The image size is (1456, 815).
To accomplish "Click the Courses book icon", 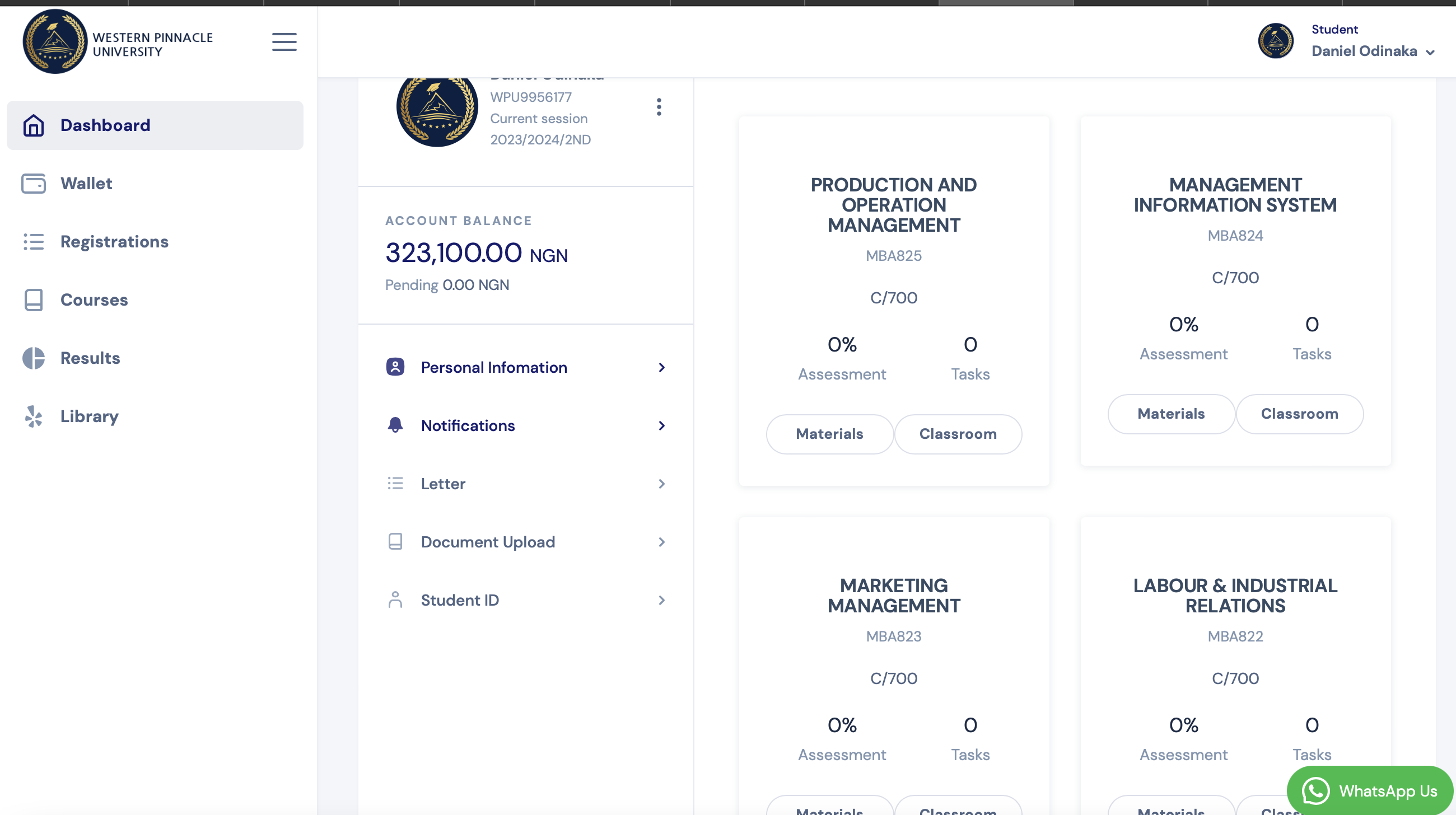I will pyautogui.click(x=34, y=300).
